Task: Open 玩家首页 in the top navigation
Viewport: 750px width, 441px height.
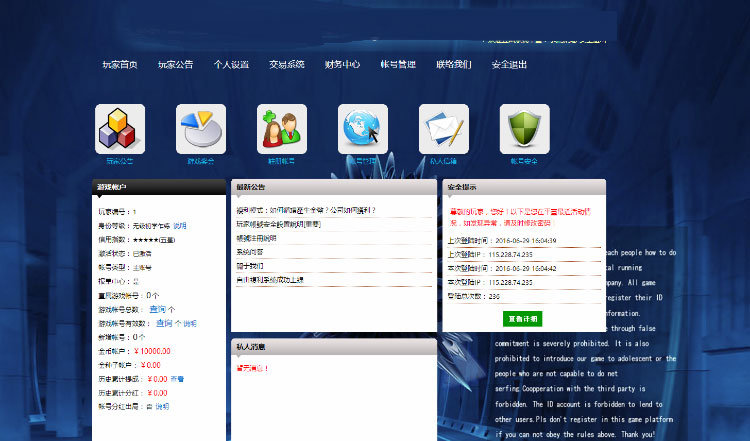Action: tap(119, 64)
